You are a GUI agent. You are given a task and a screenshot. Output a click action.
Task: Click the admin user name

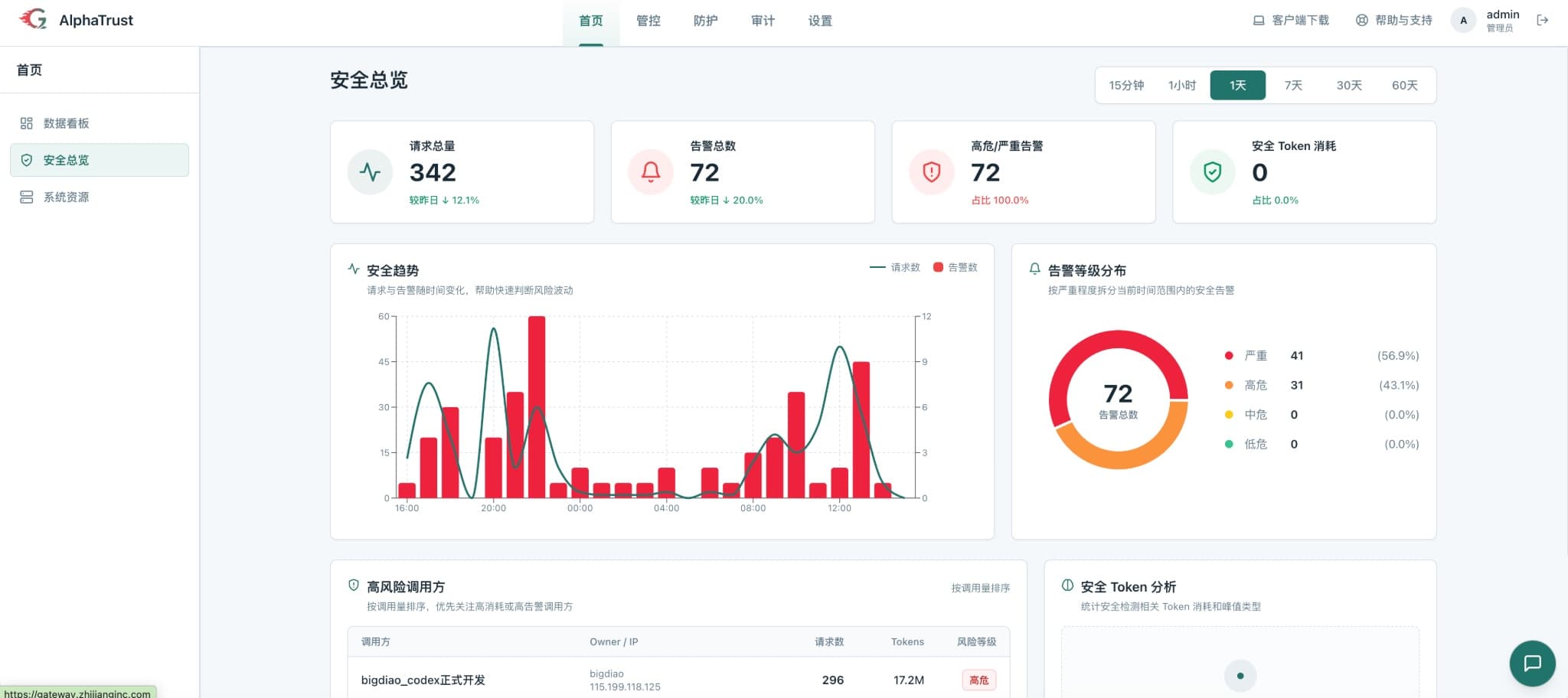click(1503, 15)
